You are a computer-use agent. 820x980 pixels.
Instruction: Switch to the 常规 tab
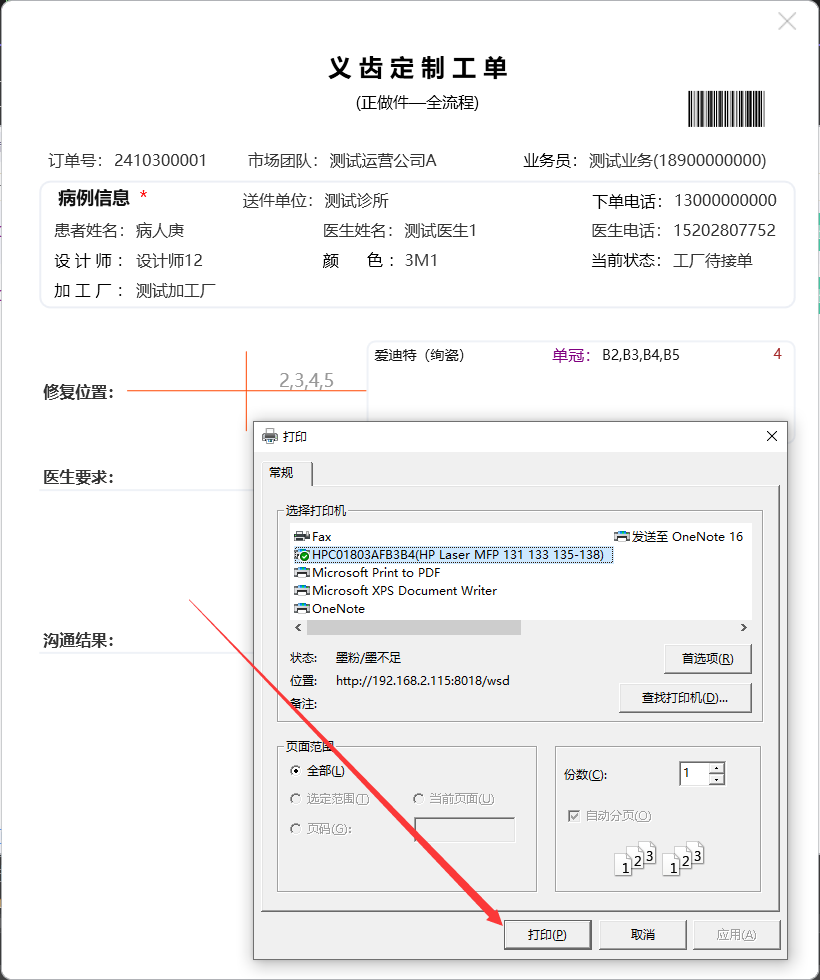point(282,473)
